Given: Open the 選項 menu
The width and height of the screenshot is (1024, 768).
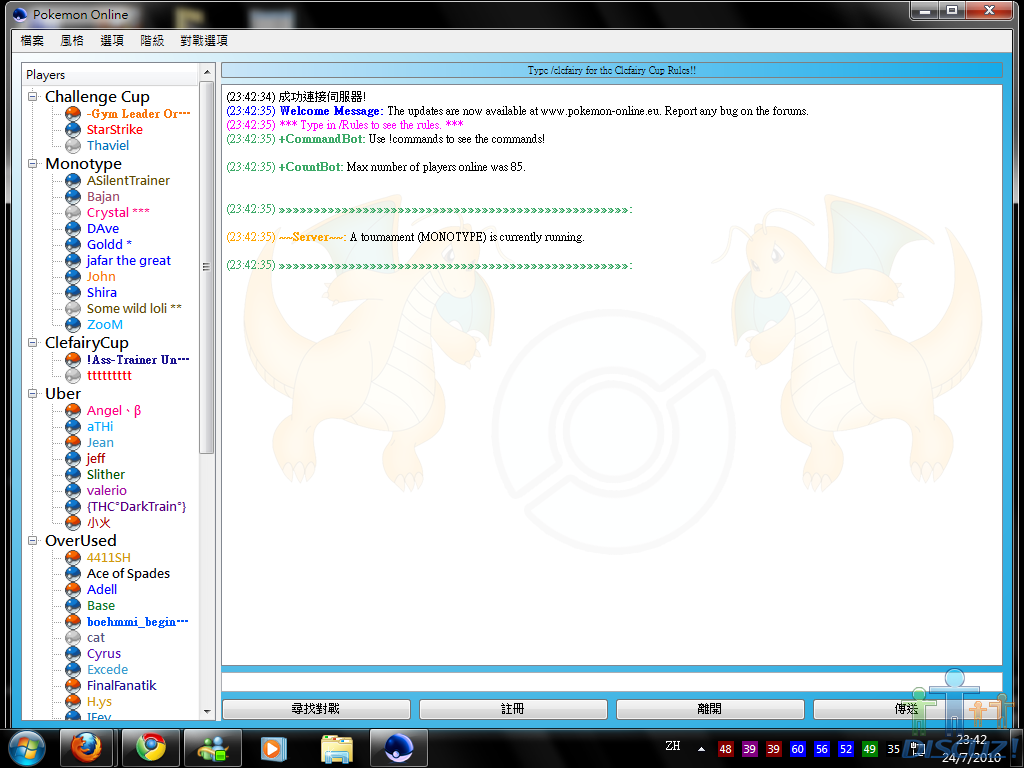Looking at the screenshot, I should coord(112,40).
